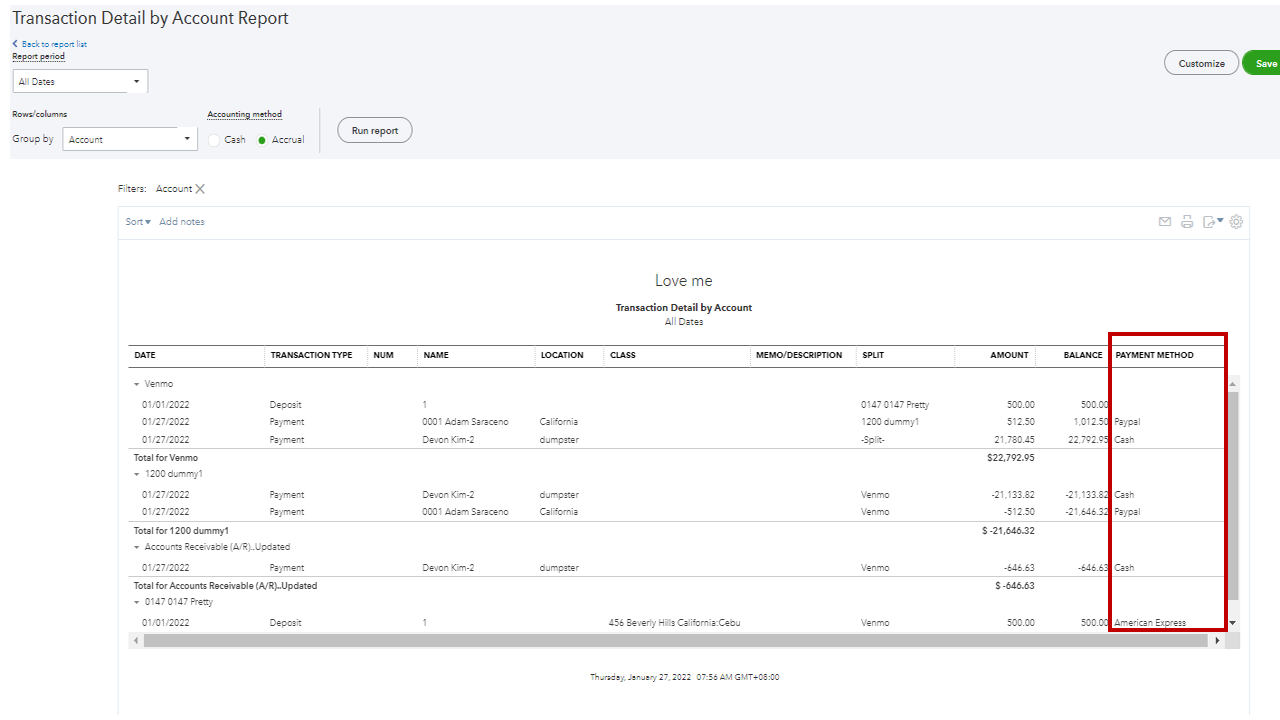The image size is (1280, 720).
Task: Click the export report icon
Action: pyautogui.click(x=1209, y=221)
